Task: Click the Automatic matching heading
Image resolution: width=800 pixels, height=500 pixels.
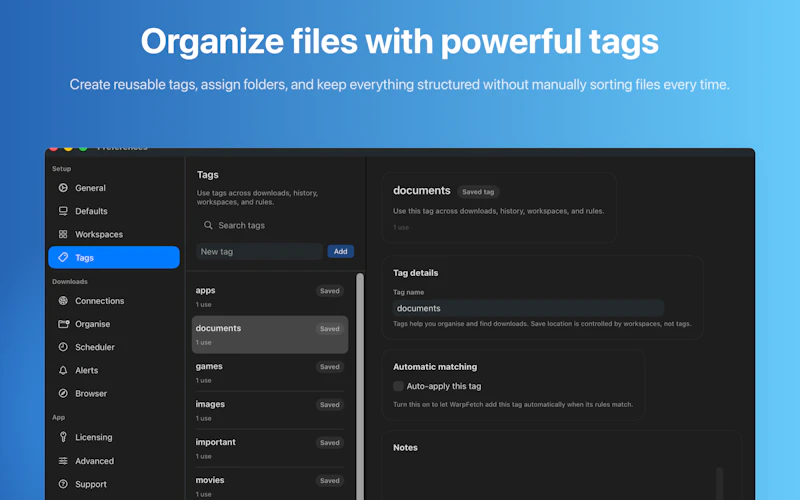Action: click(x=435, y=367)
